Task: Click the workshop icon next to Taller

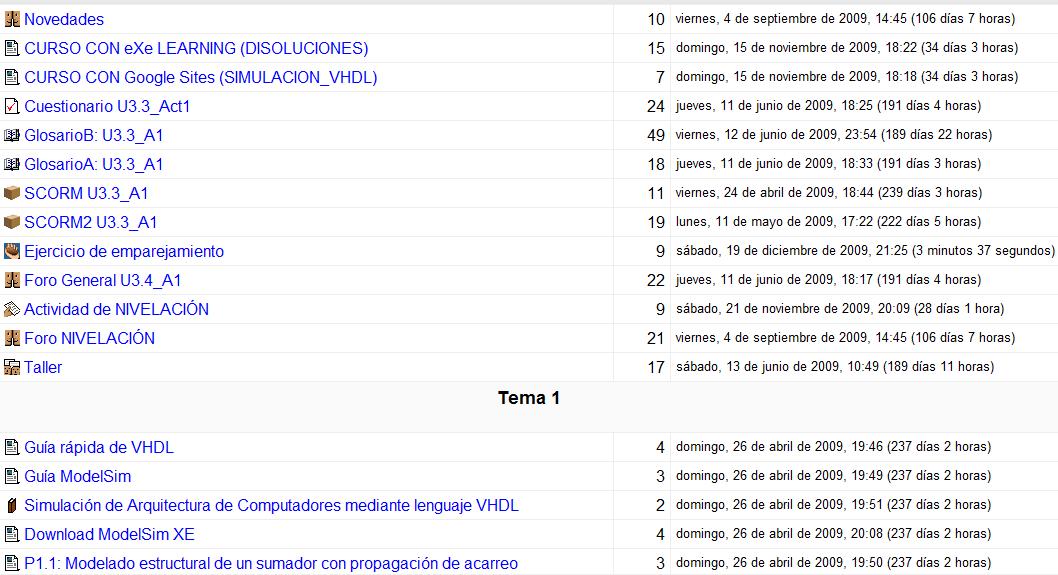Action: click(12, 367)
